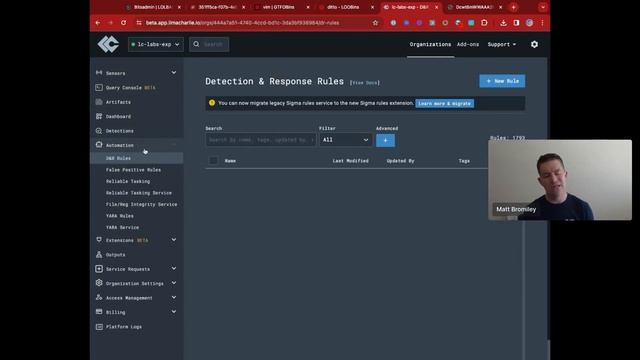This screenshot has width=640, height=360.
Task: Click the search magnifier icon in top bar
Action: pos(196,44)
